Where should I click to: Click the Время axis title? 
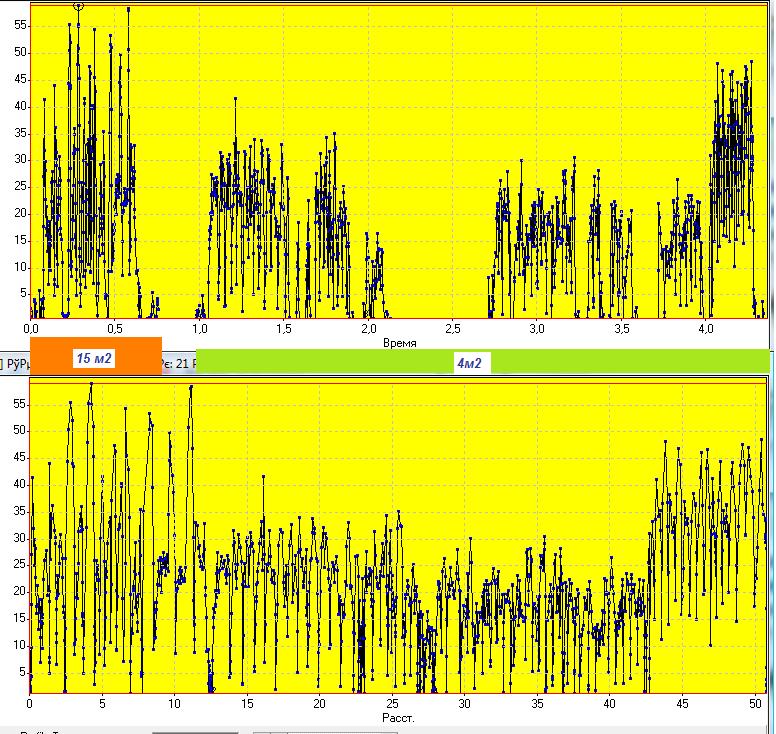pos(399,342)
